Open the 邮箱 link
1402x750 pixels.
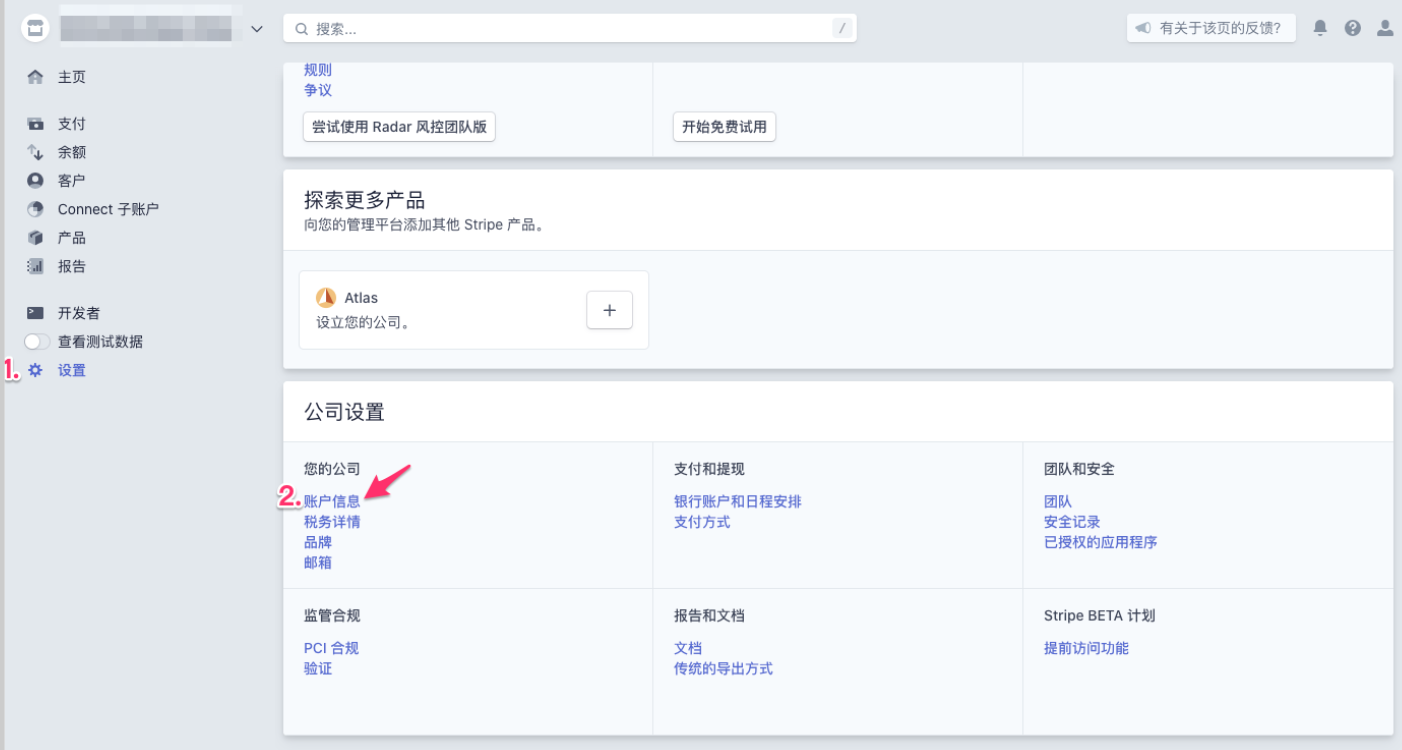pyautogui.click(x=318, y=563)
